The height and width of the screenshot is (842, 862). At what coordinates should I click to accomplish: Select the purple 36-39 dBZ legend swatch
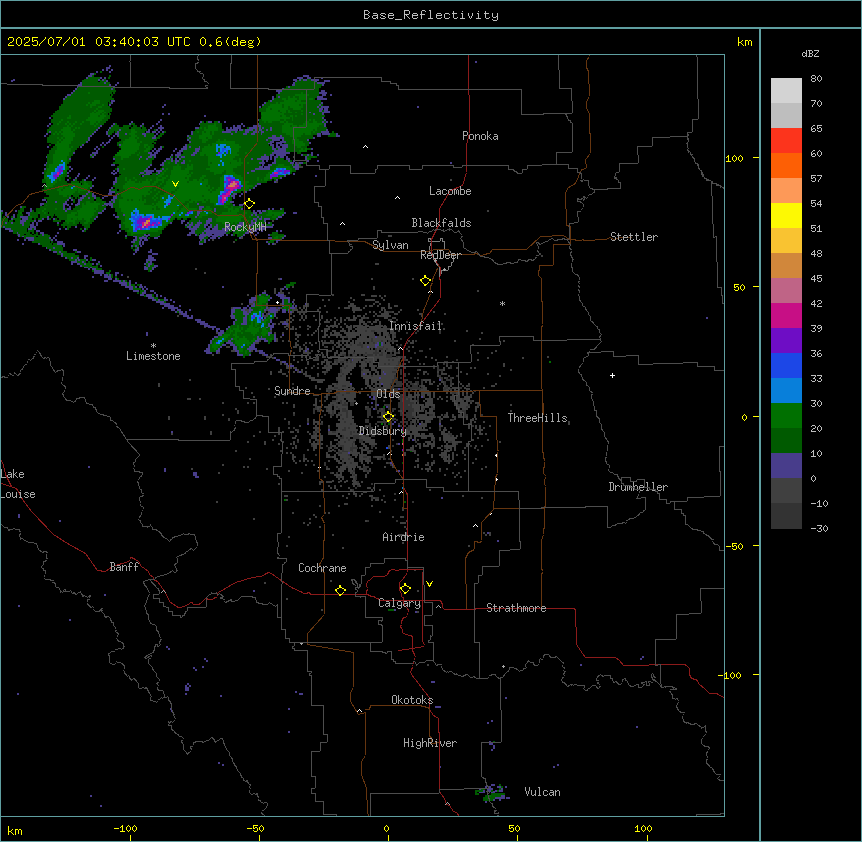coord(786,341)
